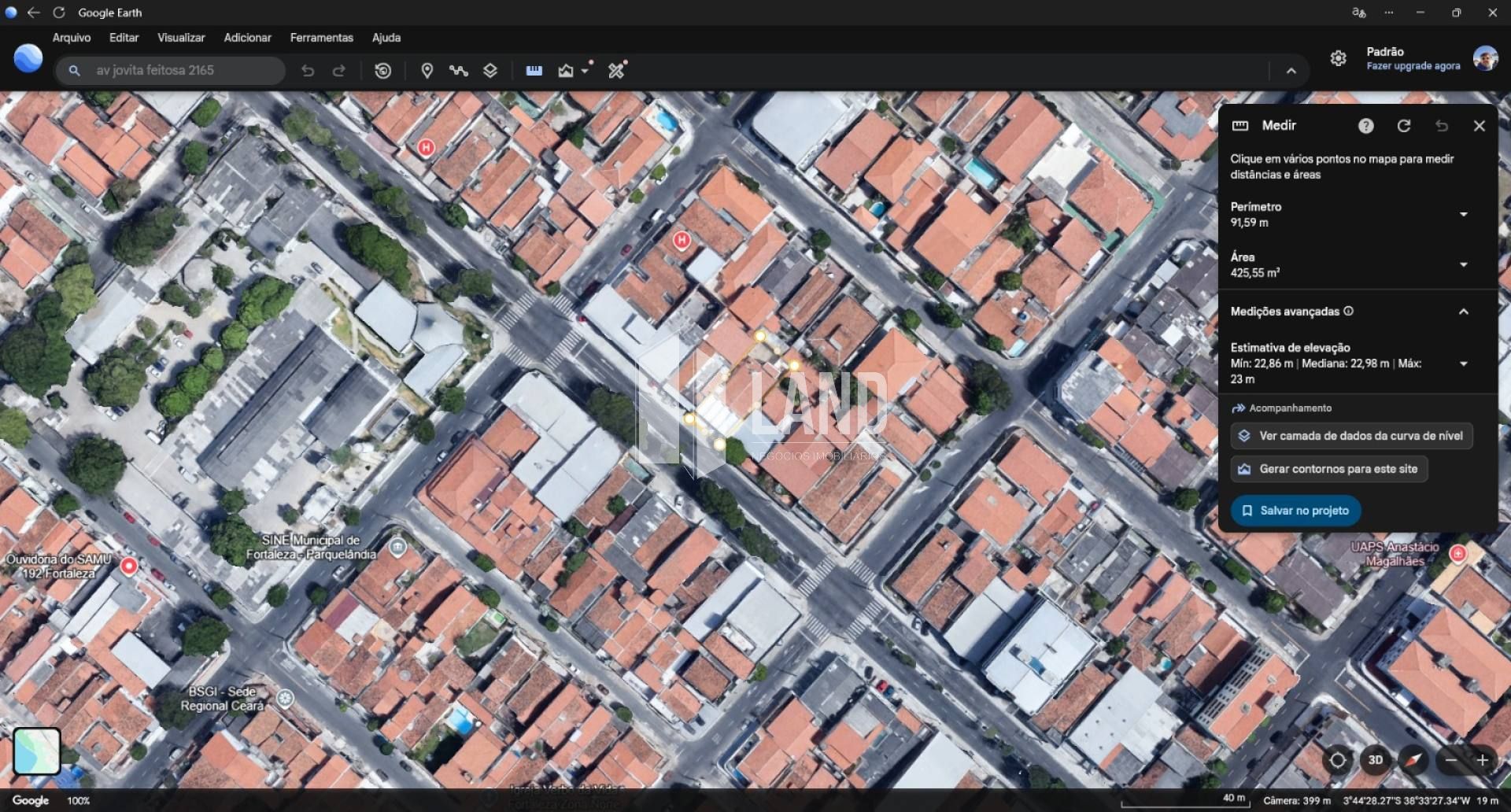Open the Área unit dropdown
Screen dimensions: 1511x812
point(1464,265)
